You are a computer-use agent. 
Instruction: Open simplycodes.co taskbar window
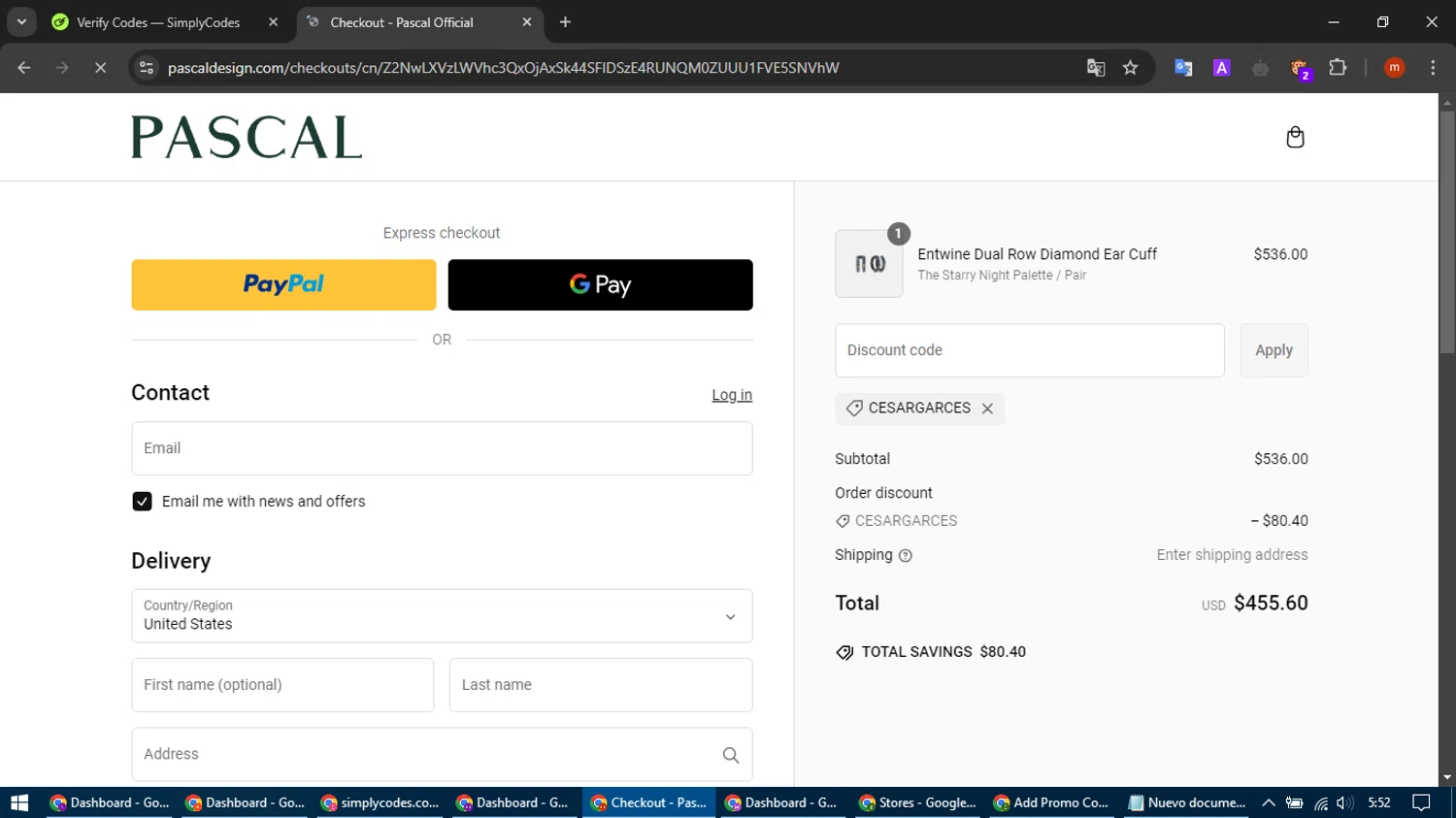click(381, 802)
